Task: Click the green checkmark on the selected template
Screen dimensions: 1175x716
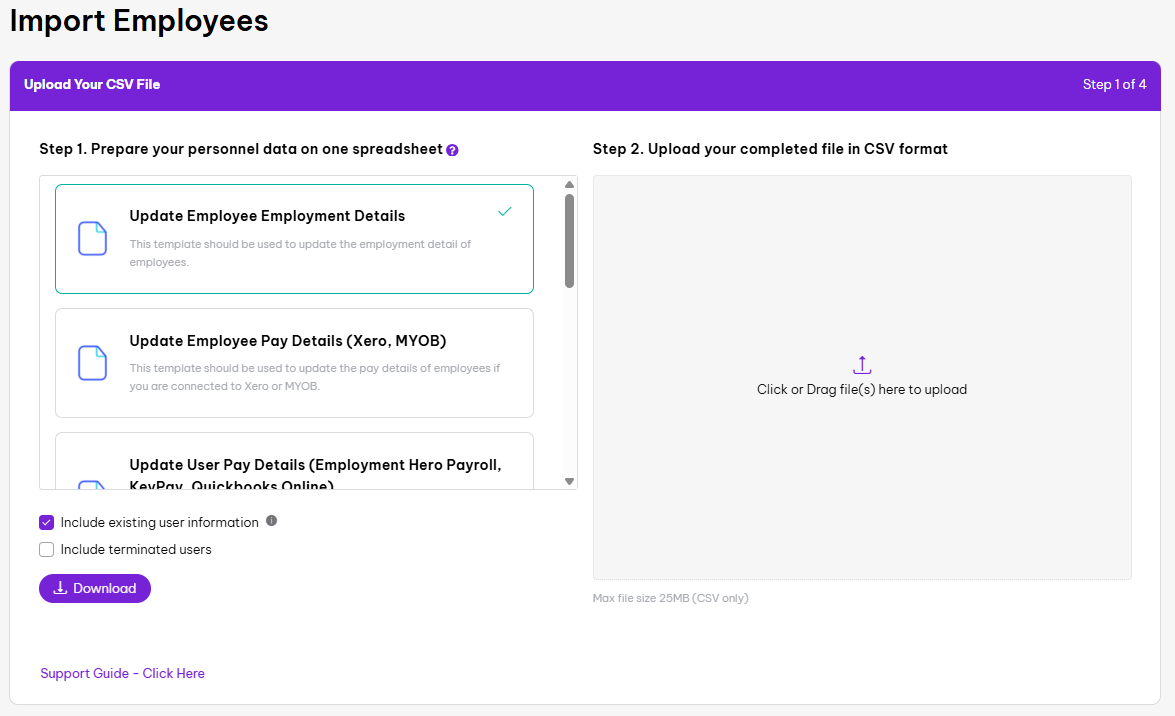Action: (505, 212)
